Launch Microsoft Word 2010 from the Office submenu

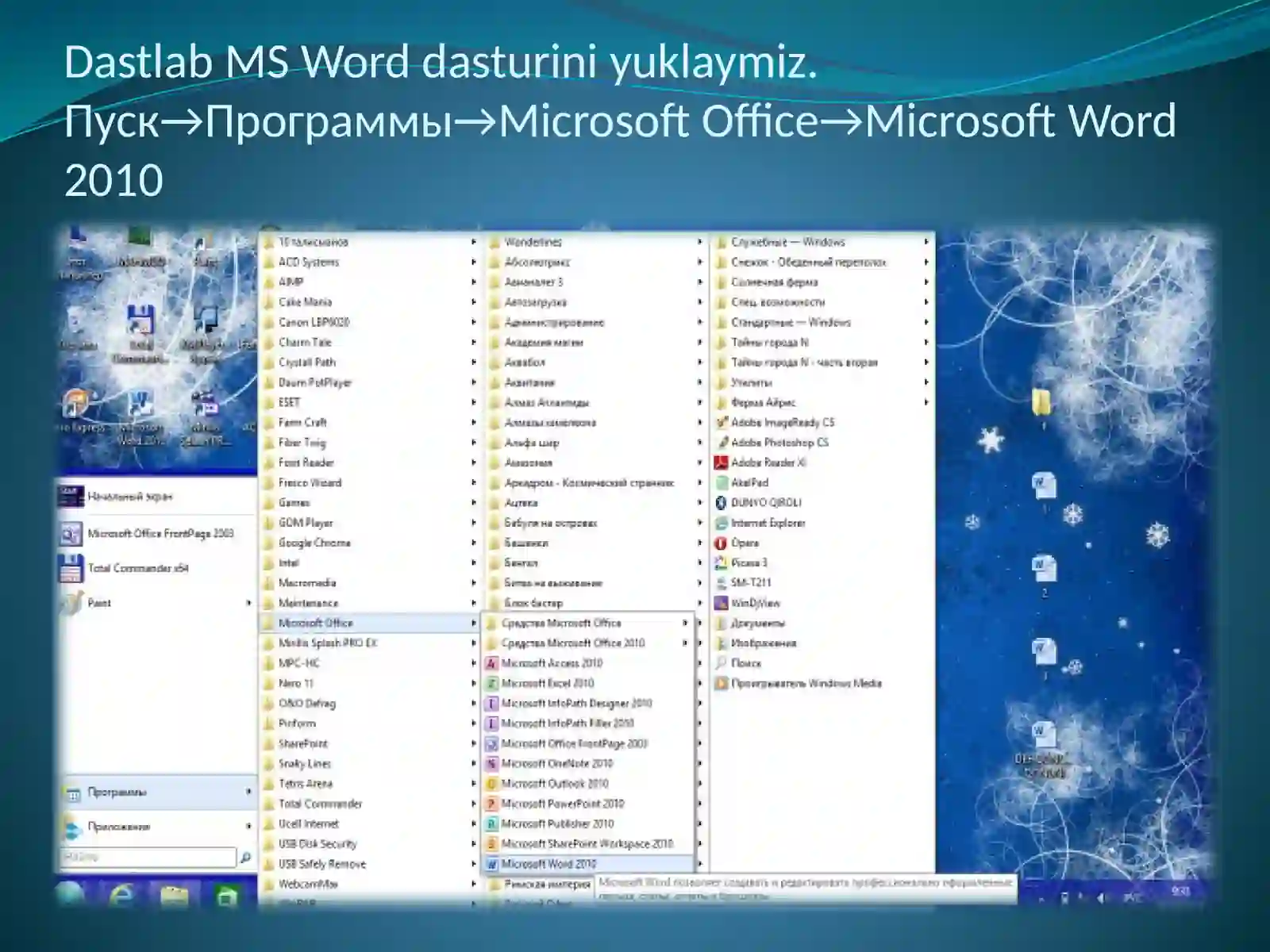pos(587,864)
